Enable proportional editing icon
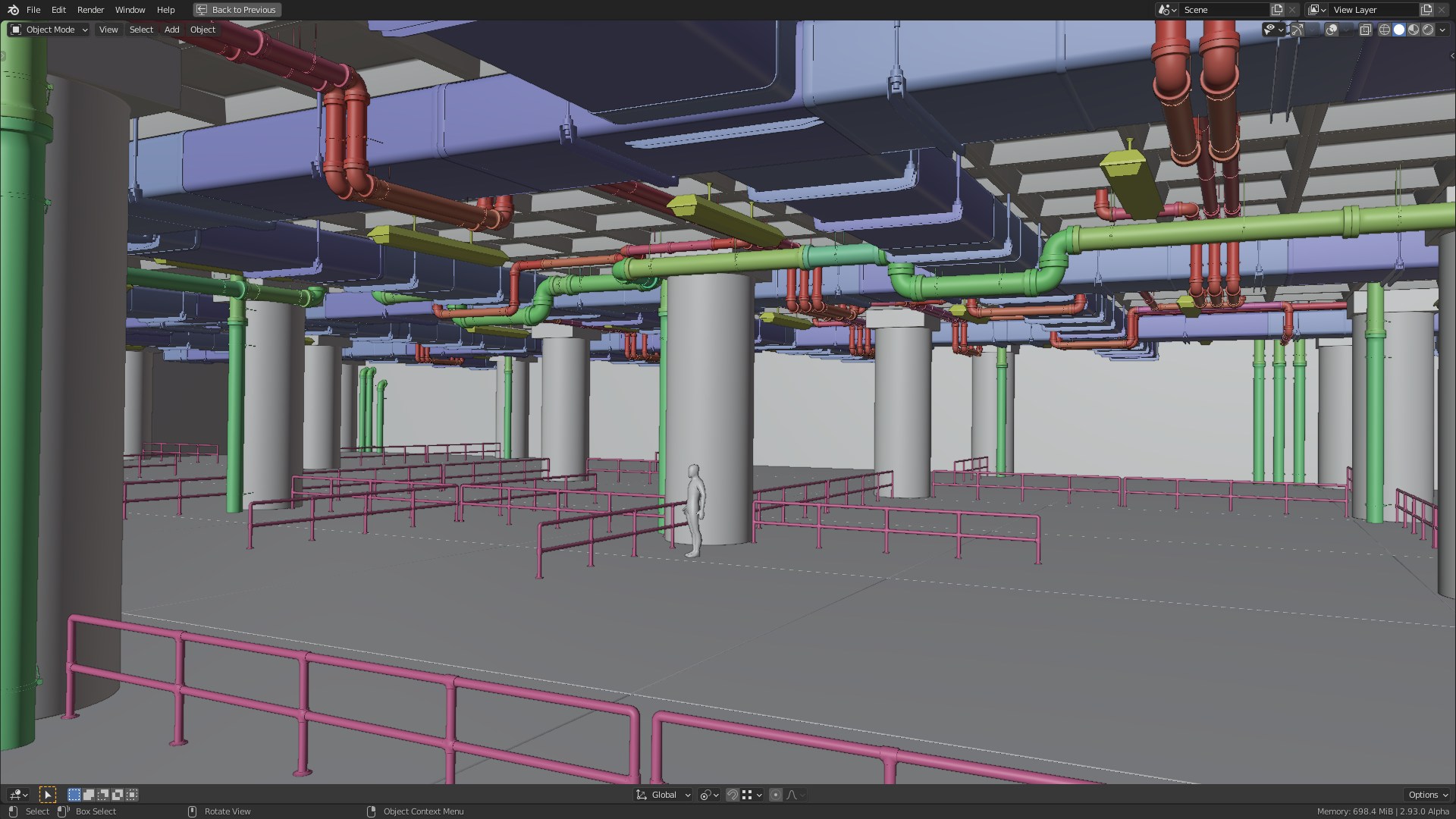This screenshot has width=1456, height=819. pyautogui.click(x=775, y=795)
